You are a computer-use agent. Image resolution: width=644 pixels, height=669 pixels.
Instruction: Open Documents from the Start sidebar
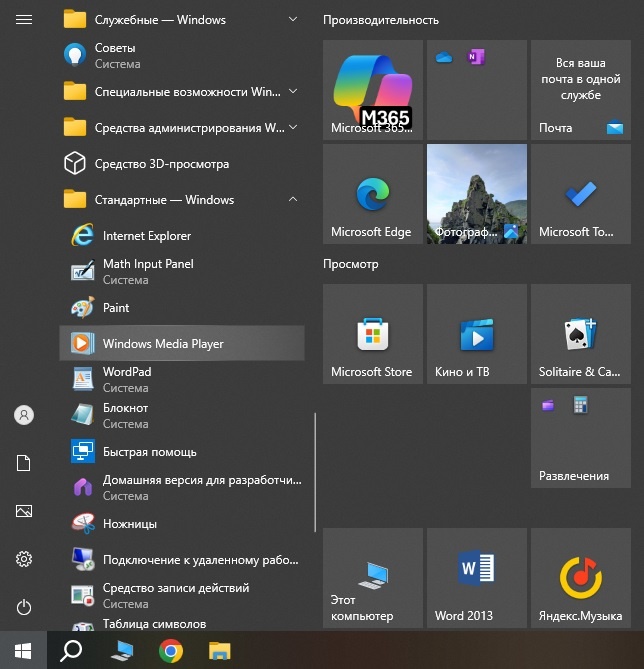point(24,463)
